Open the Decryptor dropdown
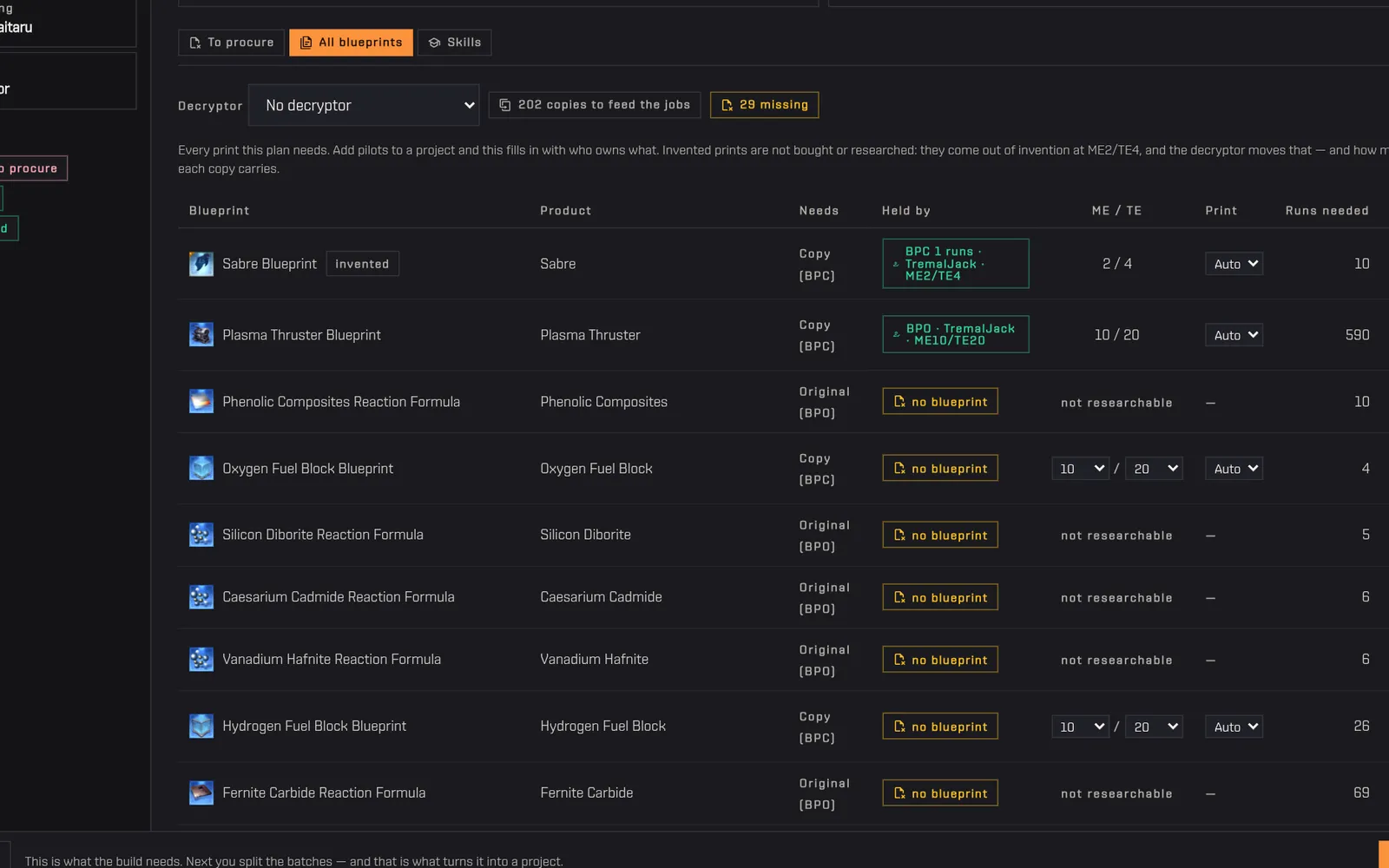This screenshot has height=868, width=1389. pos(364,105)
